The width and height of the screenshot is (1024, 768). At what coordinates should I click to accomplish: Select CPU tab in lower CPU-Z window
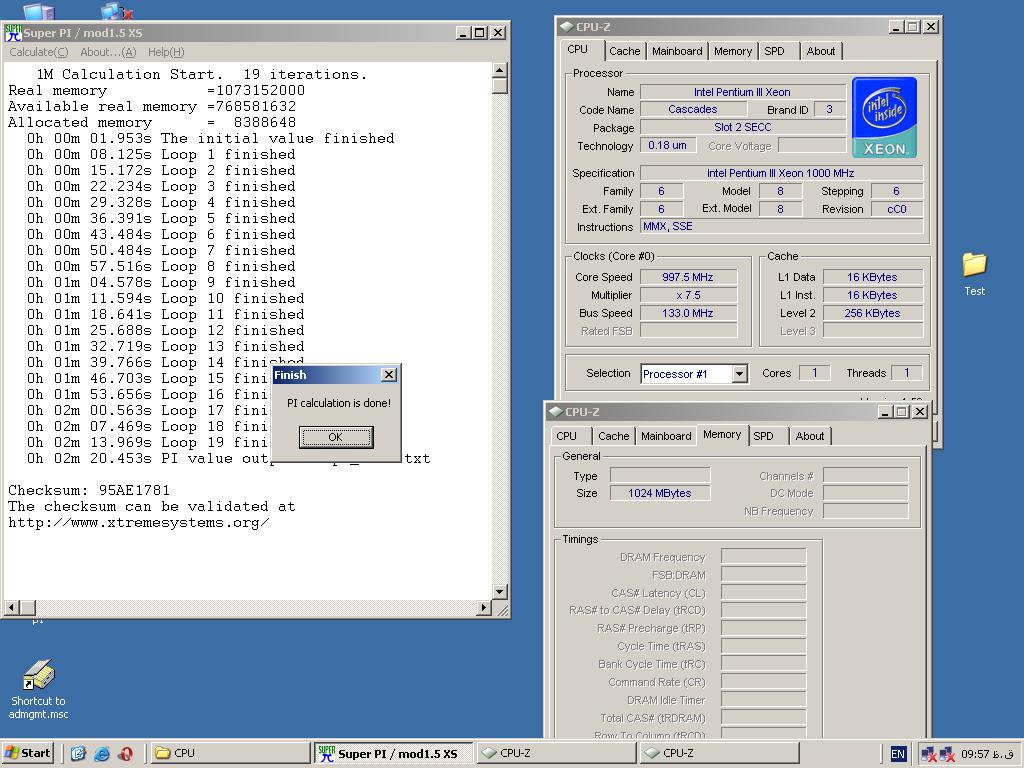click(566, 436)
